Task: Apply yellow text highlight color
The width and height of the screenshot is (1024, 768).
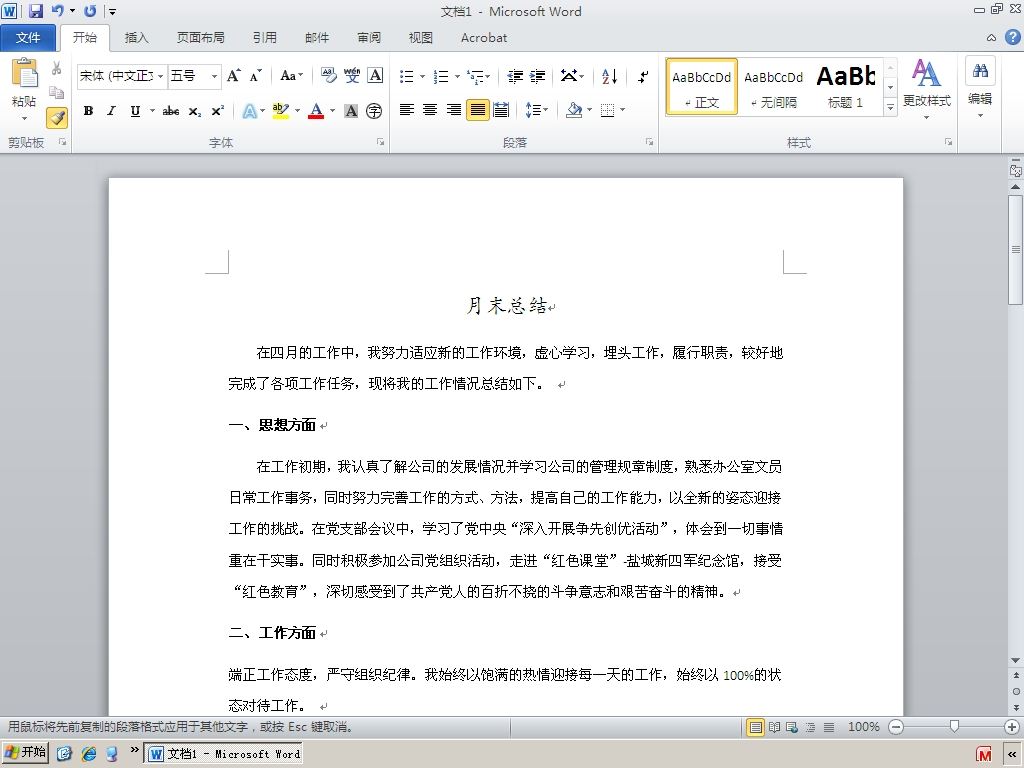Action: tap(281, 111)
